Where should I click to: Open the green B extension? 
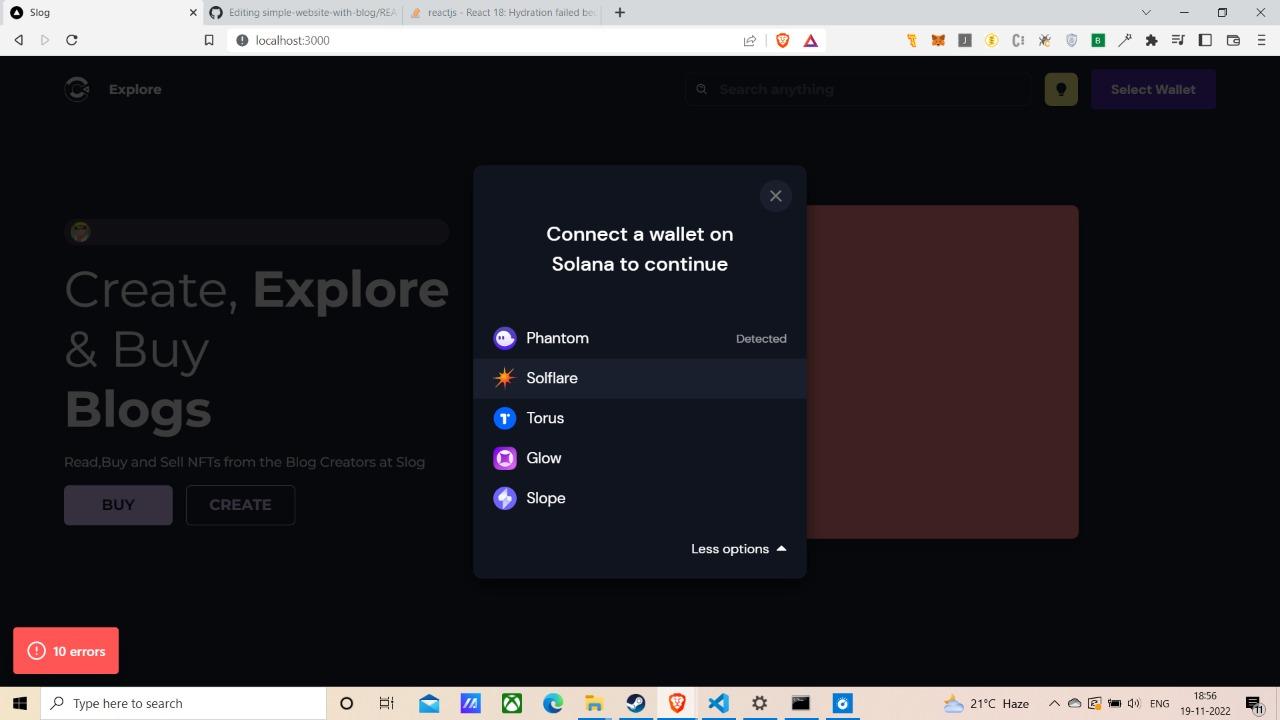coord(1098,40)
